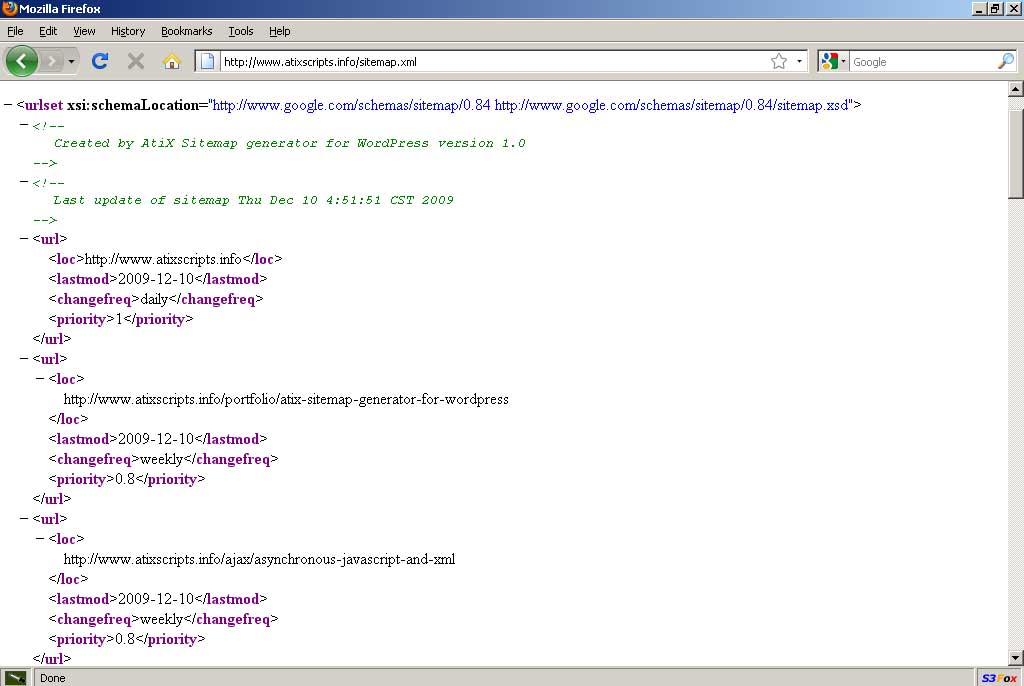Click the status bar icon beside Done
Screen dimensions: 1024x686
(x=15, y=678)
